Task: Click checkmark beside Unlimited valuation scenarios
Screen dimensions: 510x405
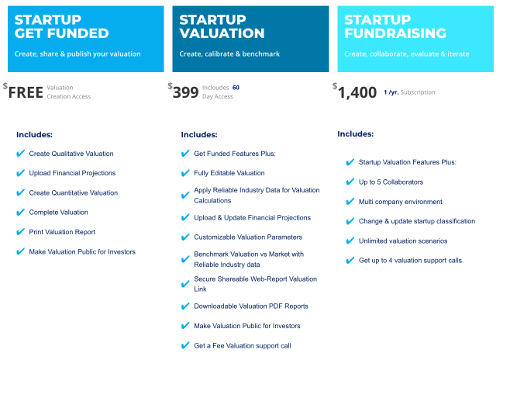Action: tap(350, 241)
